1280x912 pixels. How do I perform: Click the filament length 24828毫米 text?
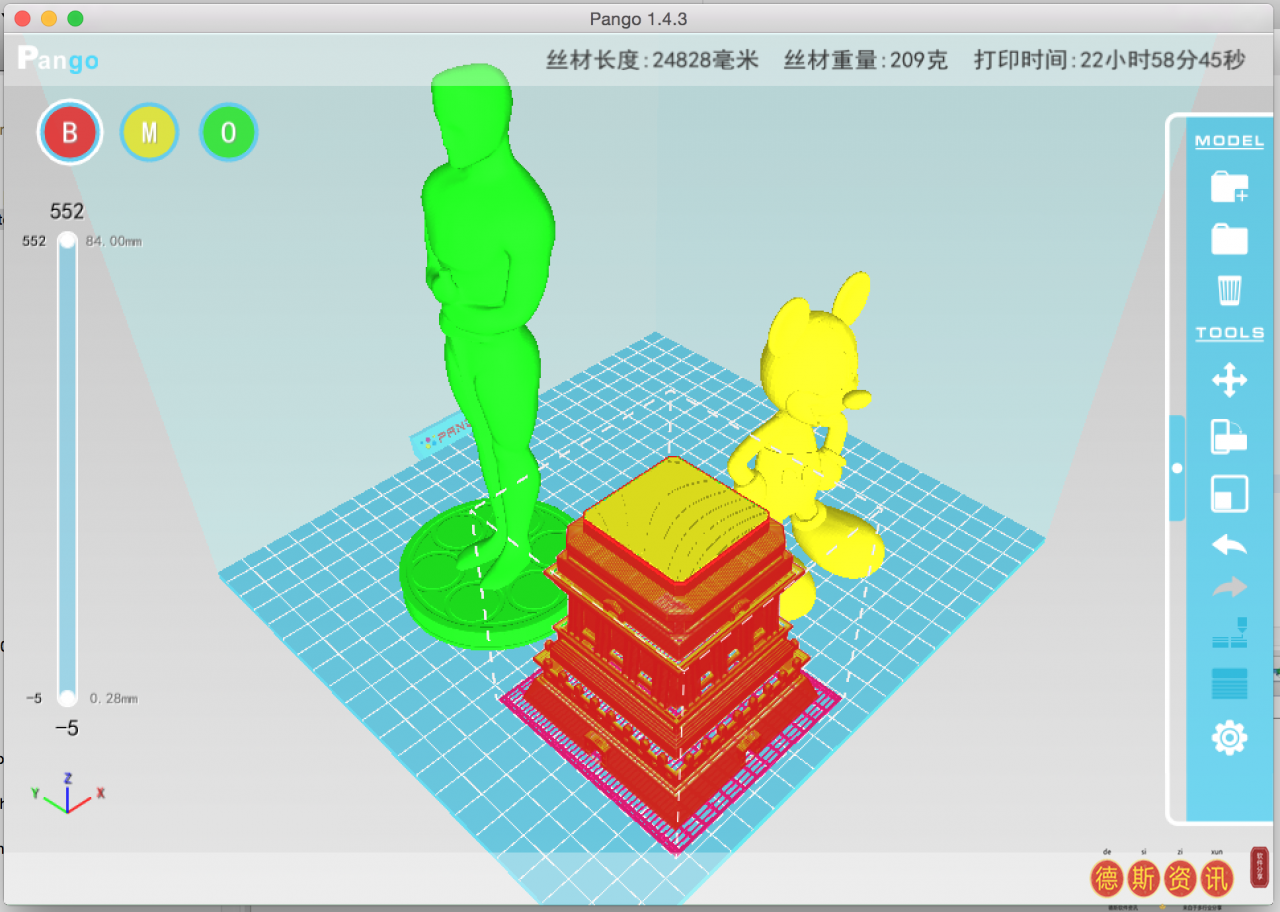point(652,60)
